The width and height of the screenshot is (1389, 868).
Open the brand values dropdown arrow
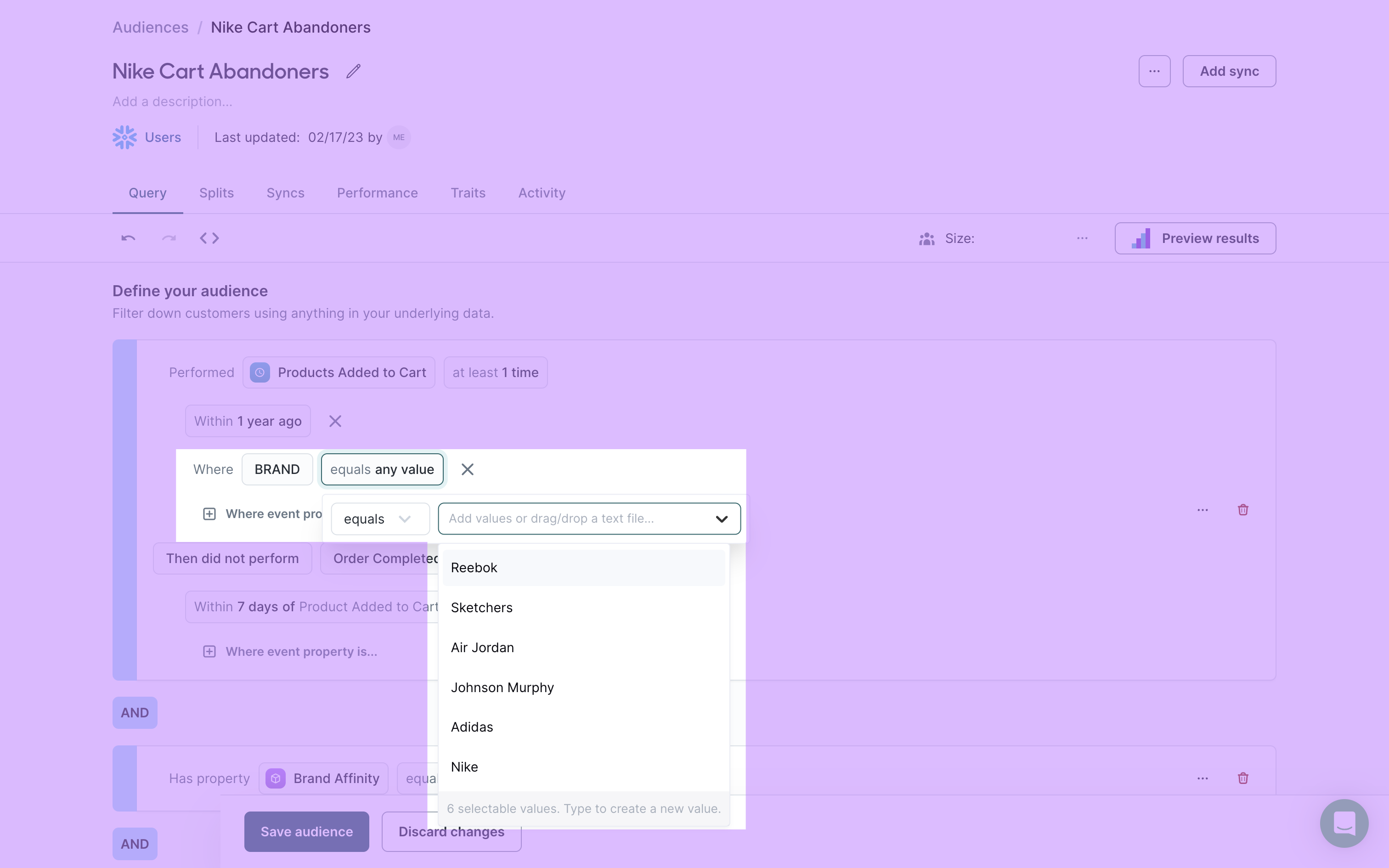(722, 518)
